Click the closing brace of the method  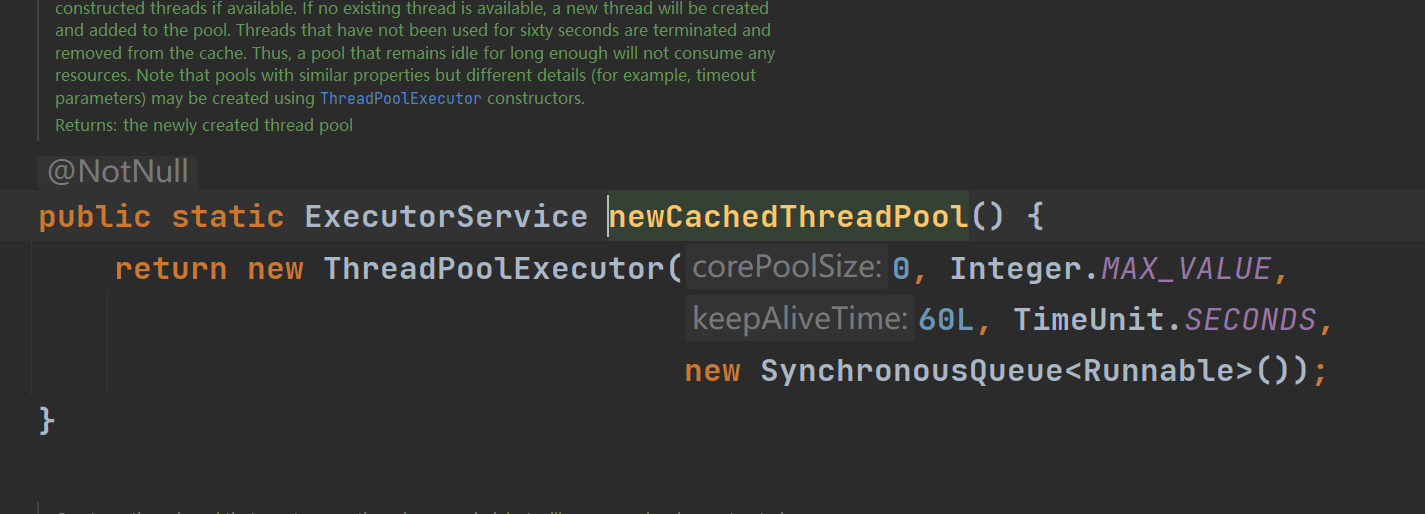[x=46, y=420]
